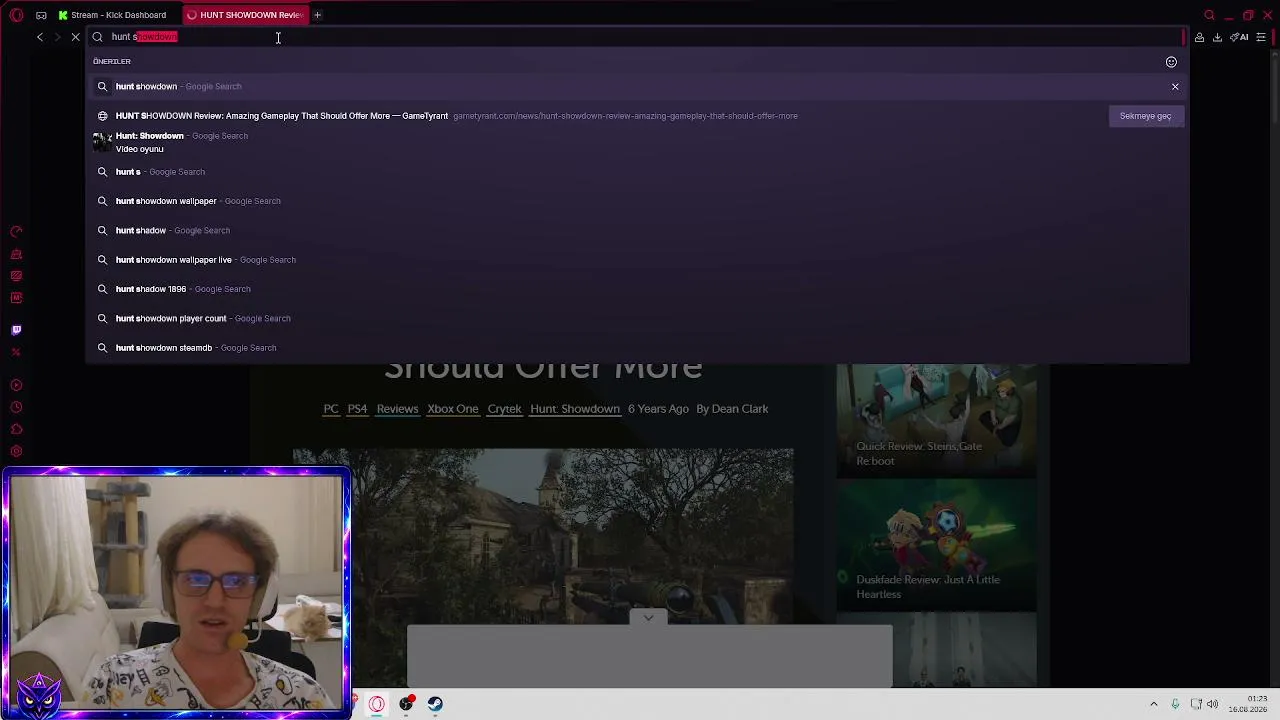
Task: Click the 'Sekmeye geç' switch-to-tab button
Action: (x=1145, y=116)
